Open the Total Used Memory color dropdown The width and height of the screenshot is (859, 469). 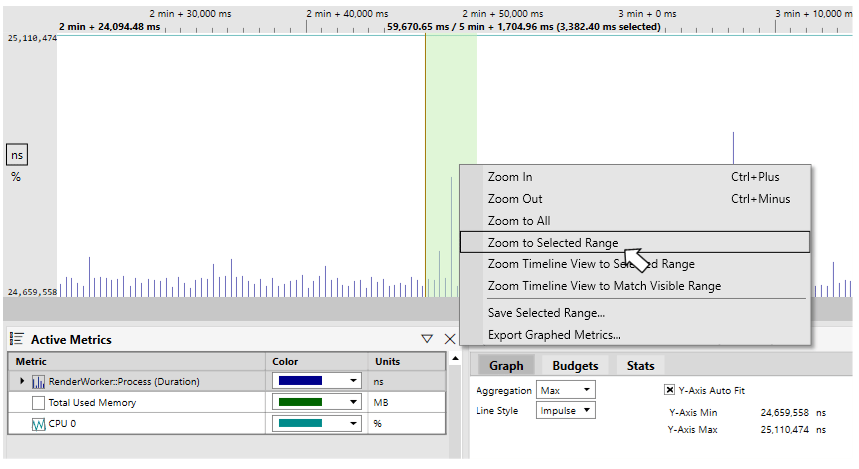pyautogui.click(x=353, y=402)
